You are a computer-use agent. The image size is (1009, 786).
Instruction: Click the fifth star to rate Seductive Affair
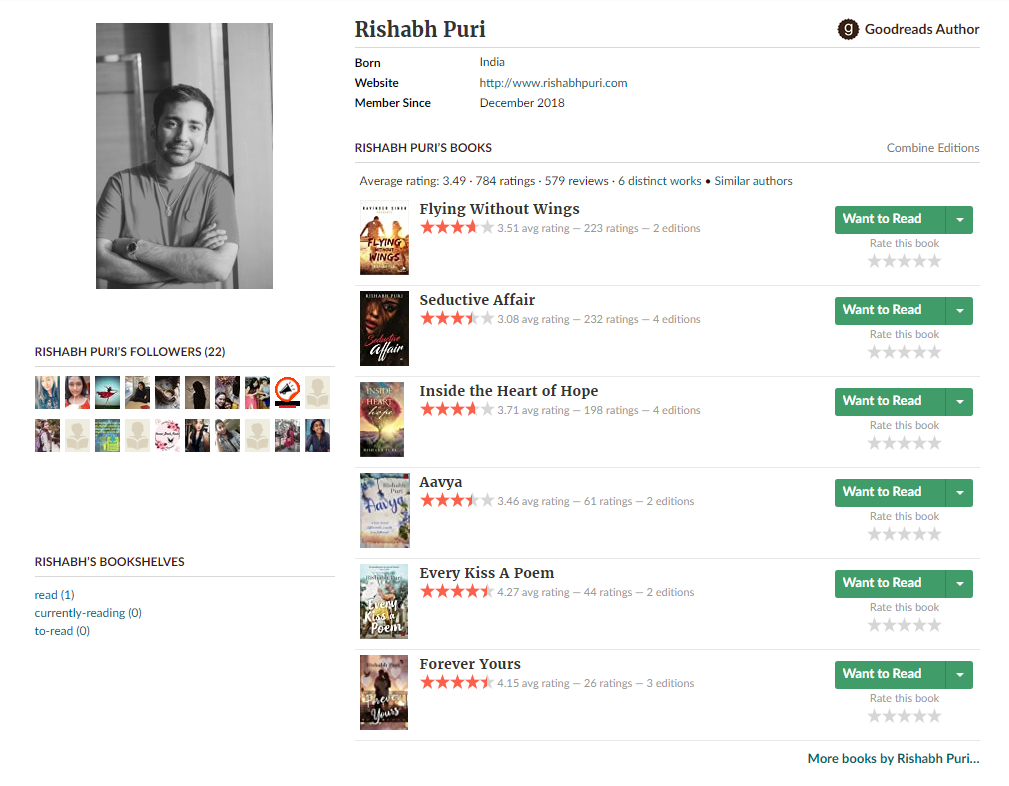(934, 351)
